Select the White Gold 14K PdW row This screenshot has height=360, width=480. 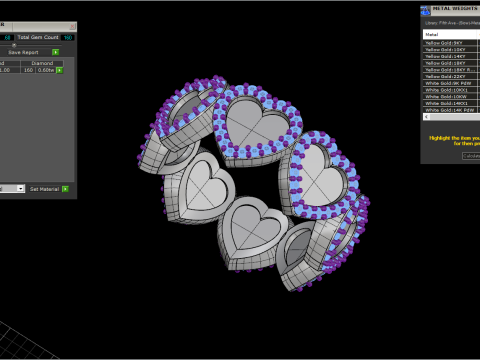click(450, 110)
